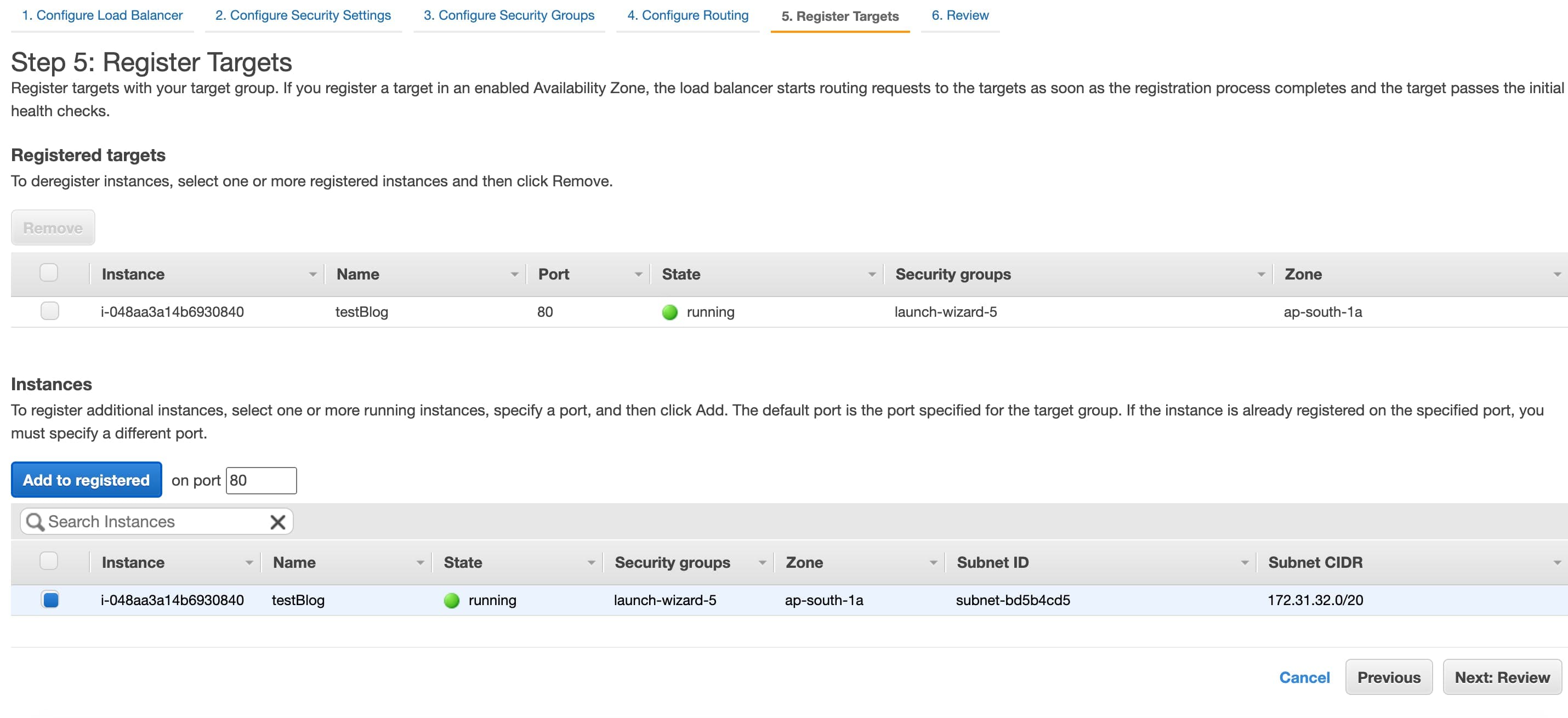Open Subnet ID column dropdown arrow

click(x=1245, y=563)
